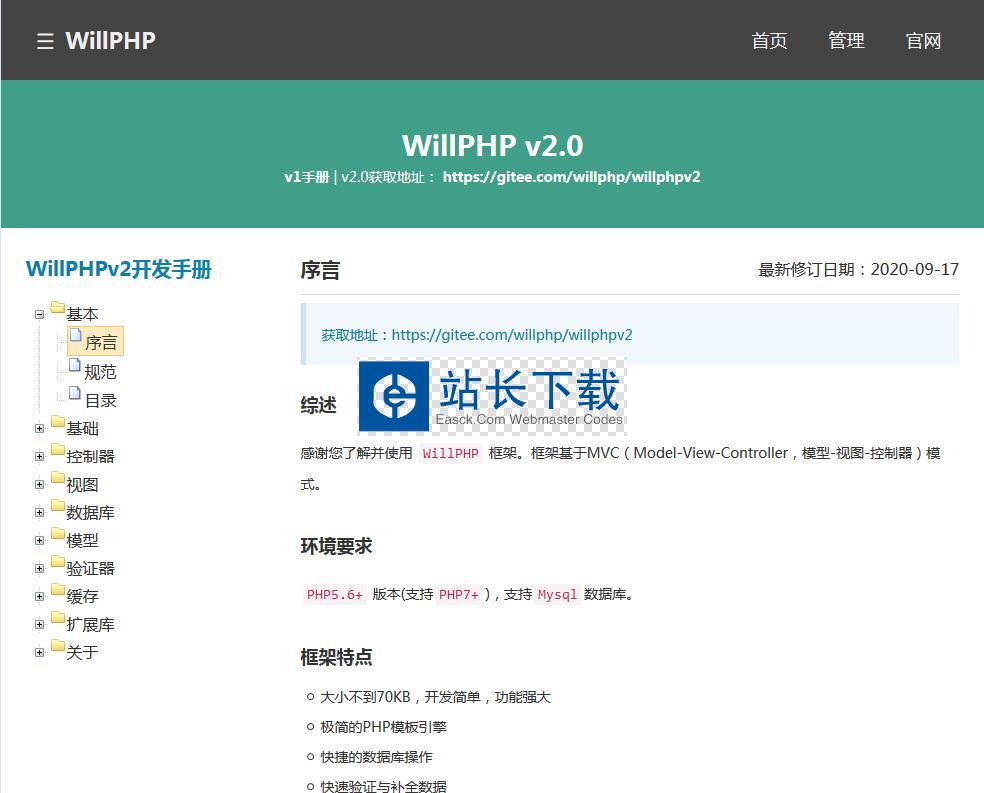984x793 pixels.
Task: Click the page icon beside 目录
Action: point(75,393)
